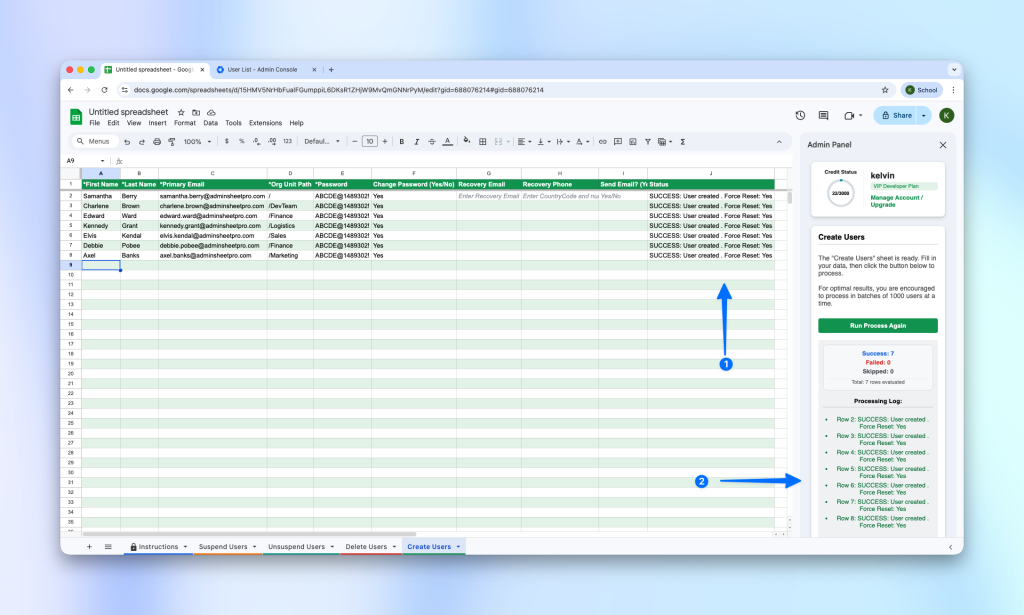This screenshot has height=615, width=1024.
Task: Open version history clock icon
Action: (800, 116)
